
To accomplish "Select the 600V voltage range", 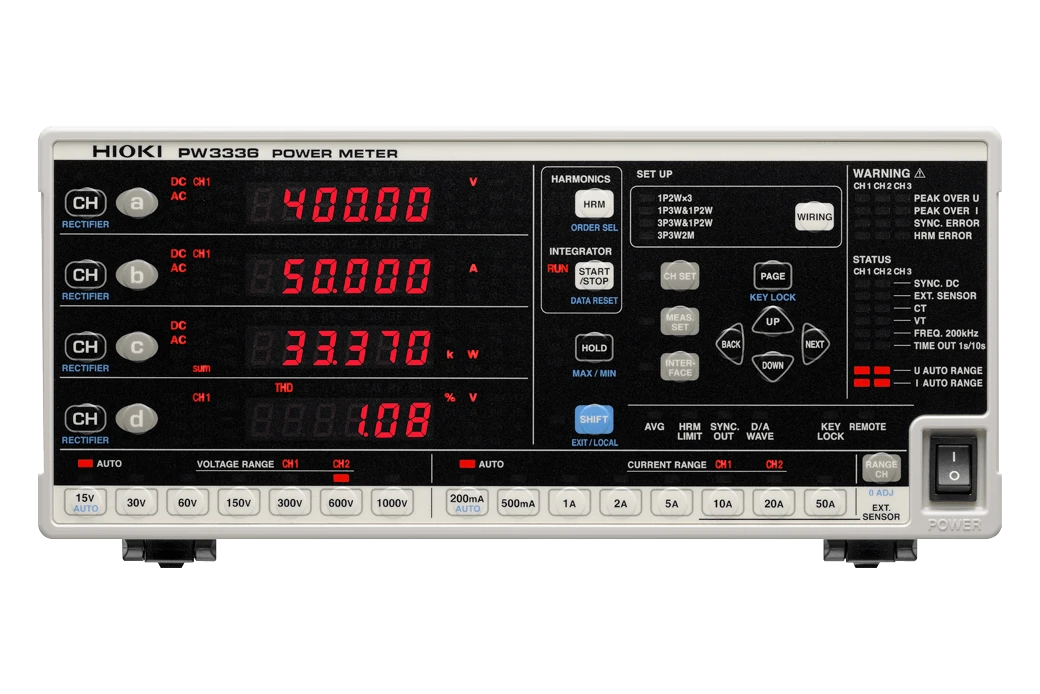I will (x=341, y=503).
